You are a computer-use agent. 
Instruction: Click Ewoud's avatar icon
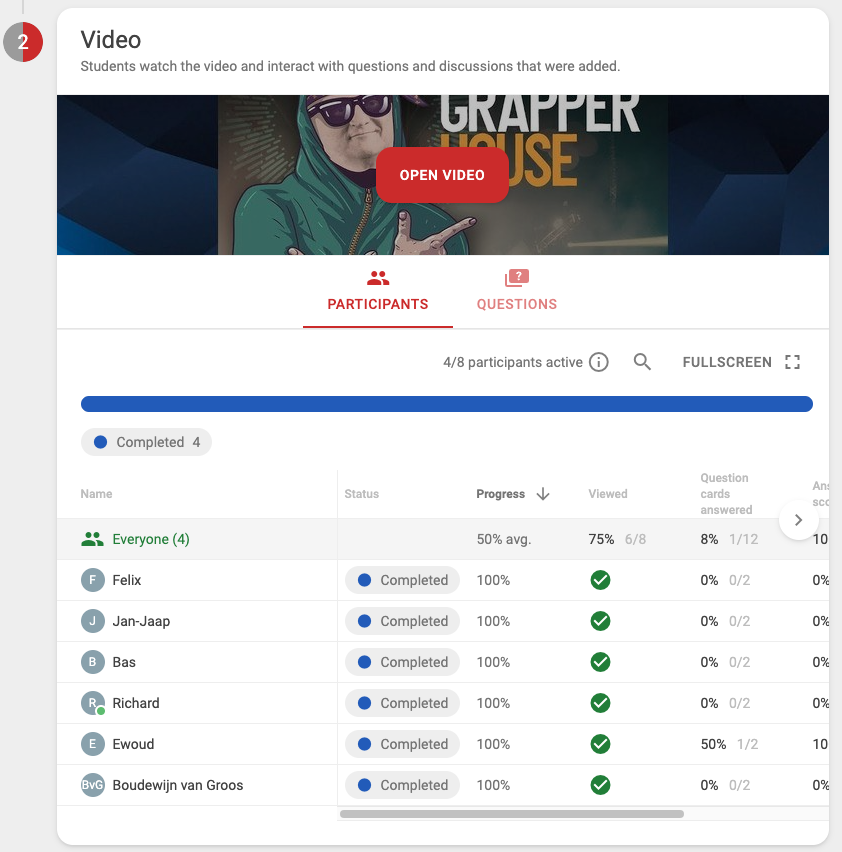[x=92, y=744]
